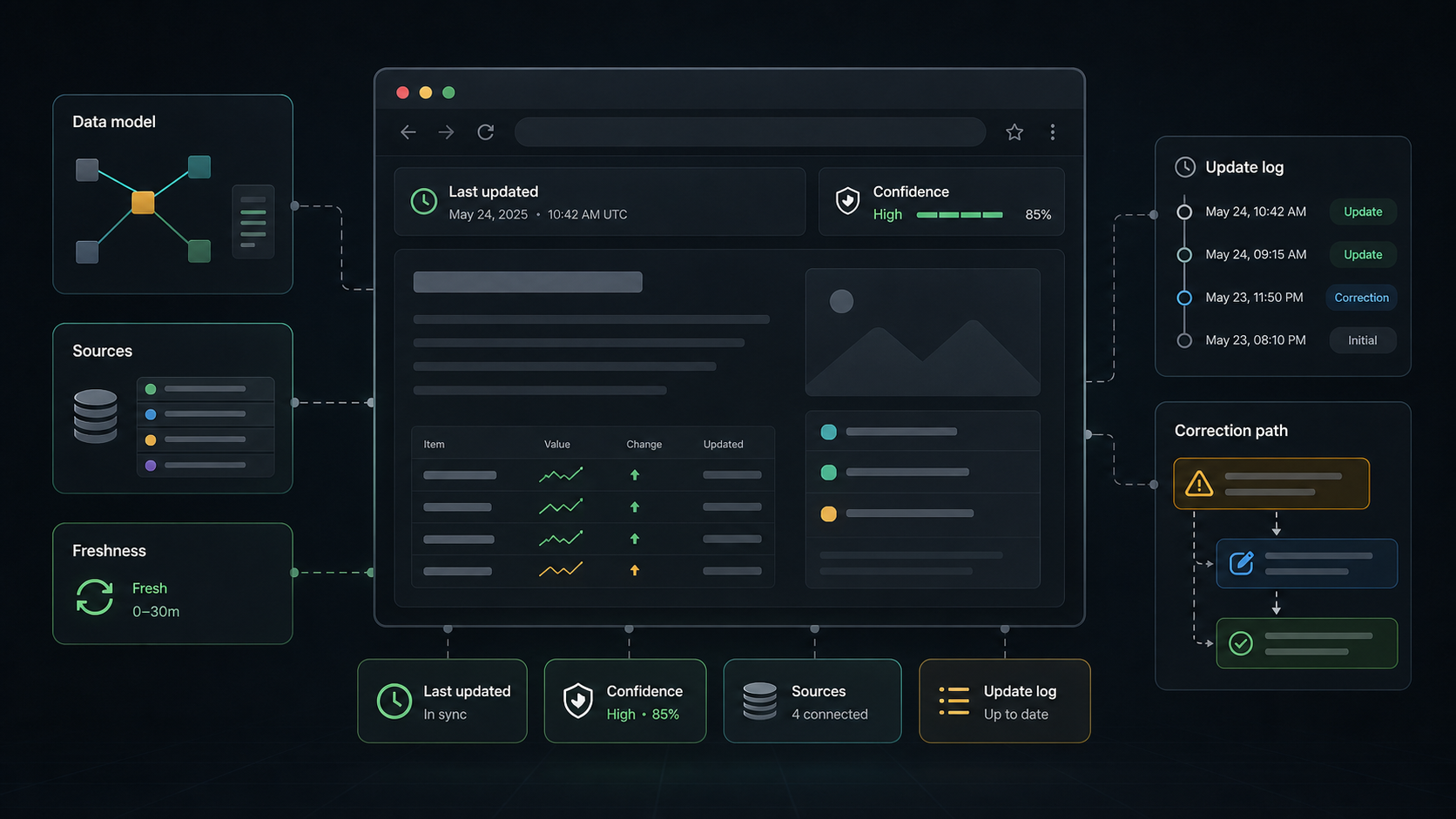Click the Update badge for May 24, 10:42 AM
This screenshot has width=1456, height=819.
(1363, 211)
